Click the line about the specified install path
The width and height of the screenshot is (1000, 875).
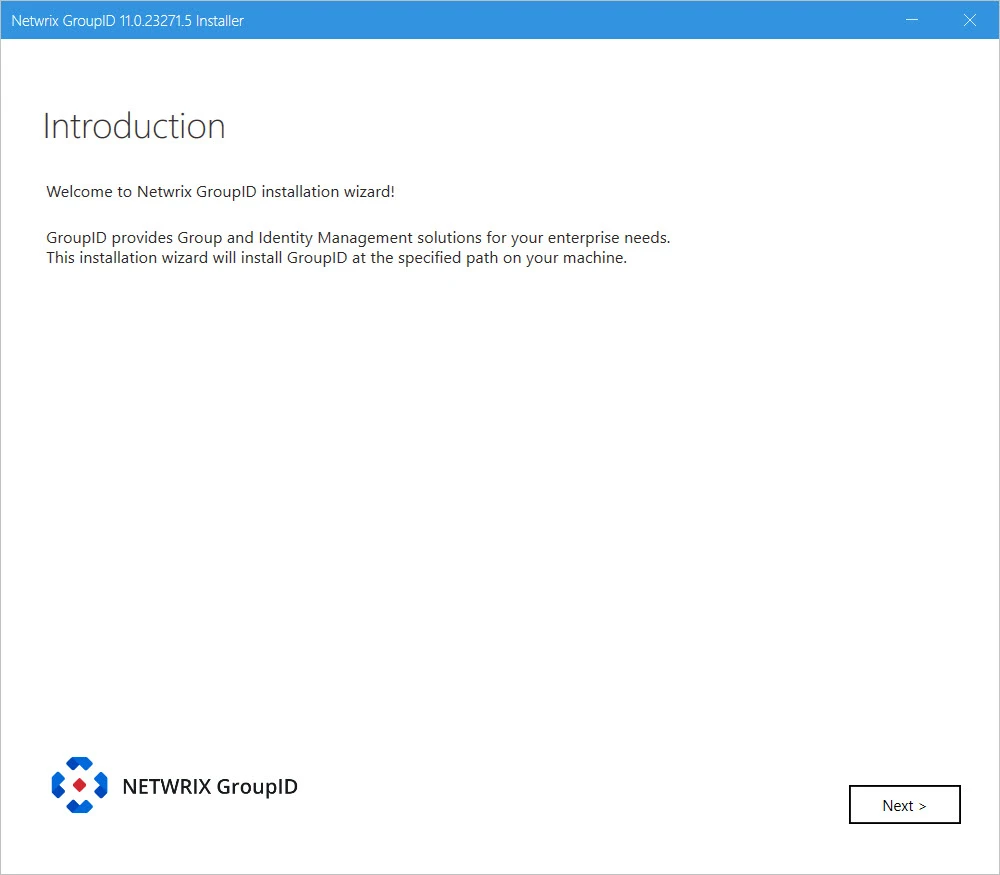[x=337, y=258]
